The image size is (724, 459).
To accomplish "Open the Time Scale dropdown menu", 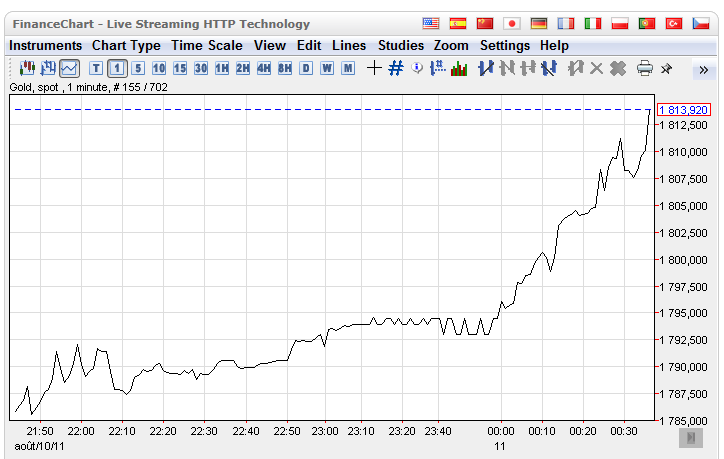I will (207, 45).
